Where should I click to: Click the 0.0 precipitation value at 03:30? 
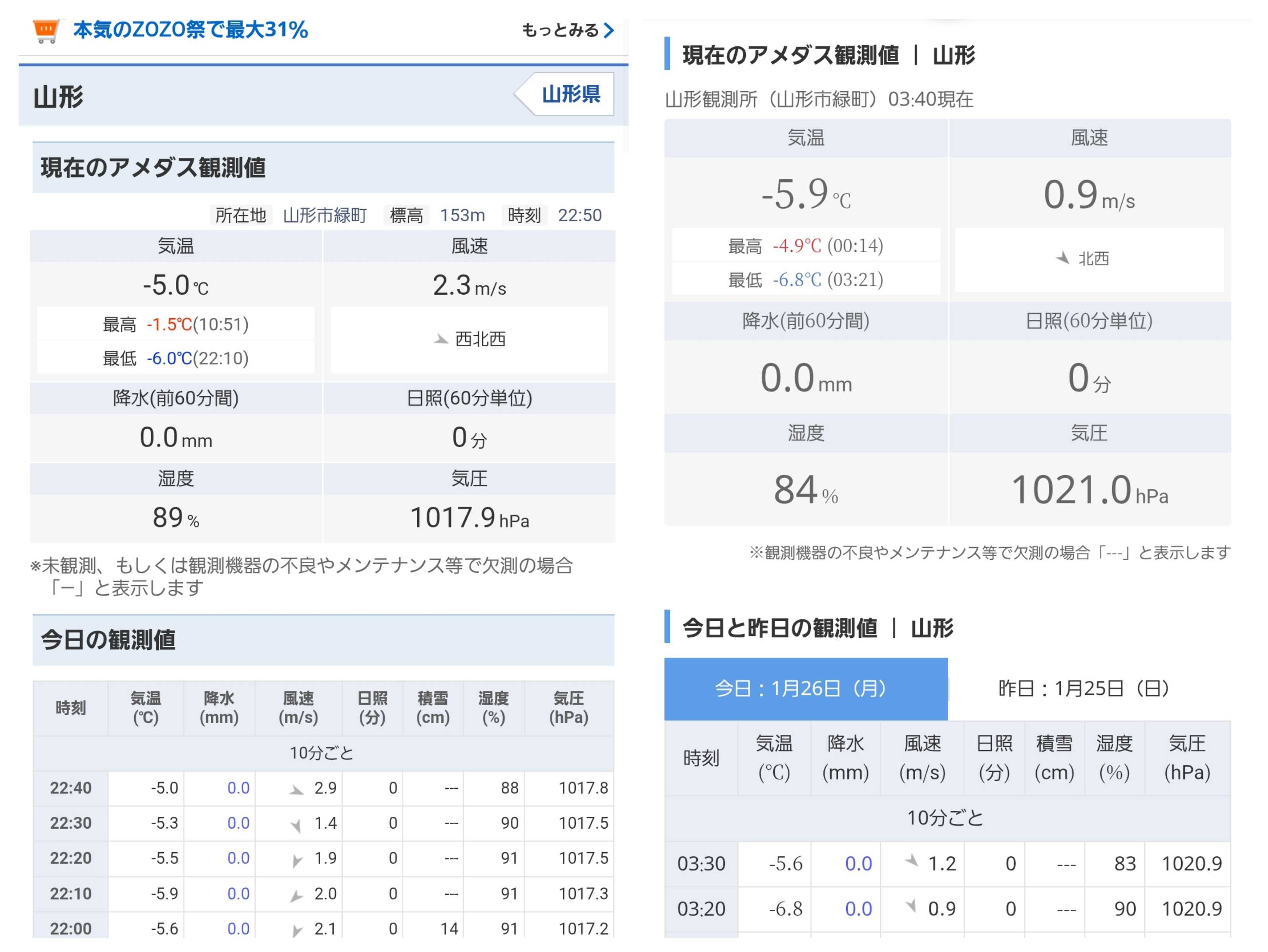858,863
